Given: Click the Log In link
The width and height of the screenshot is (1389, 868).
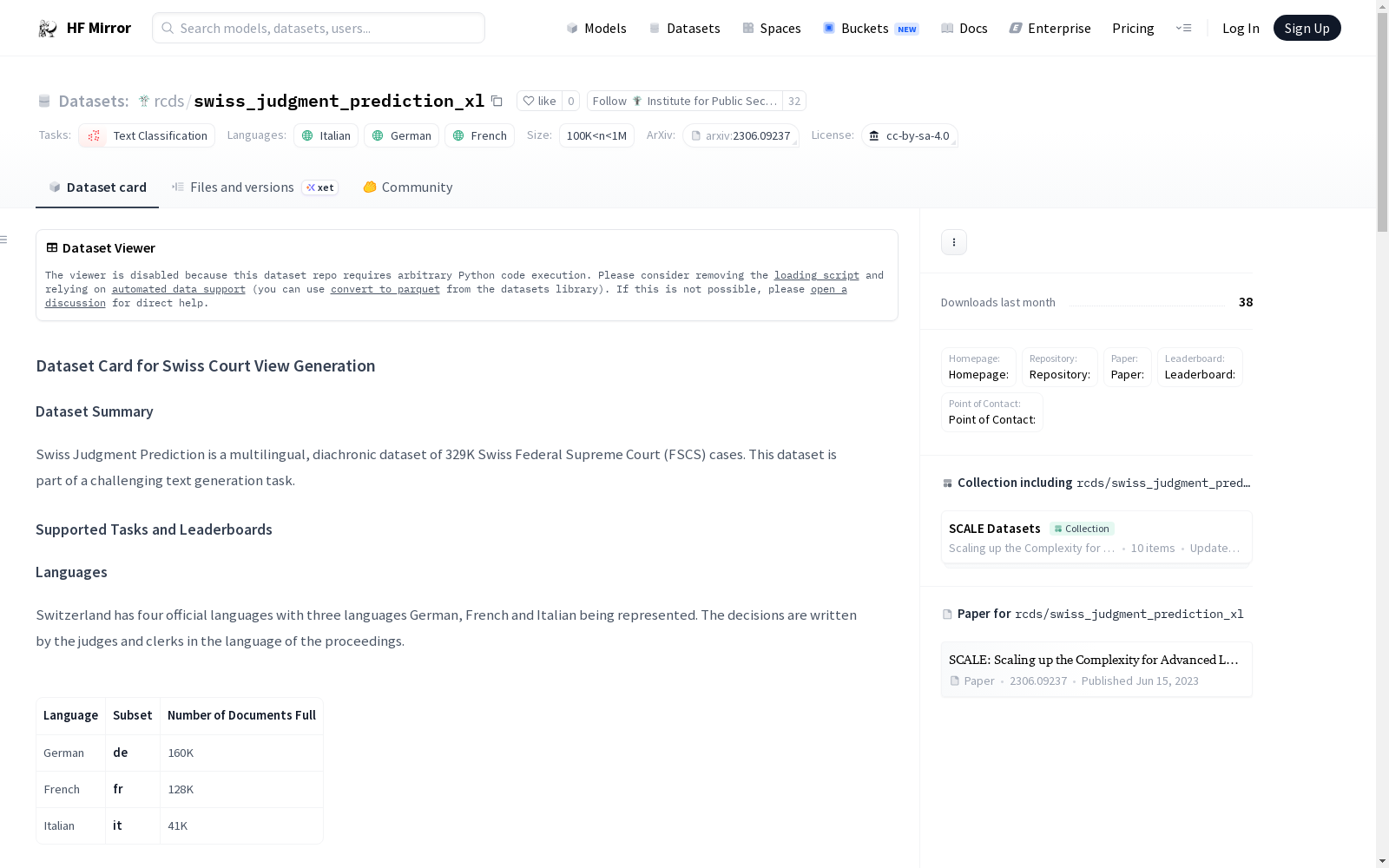Looking at the screenshot, I should [1241, 29].
